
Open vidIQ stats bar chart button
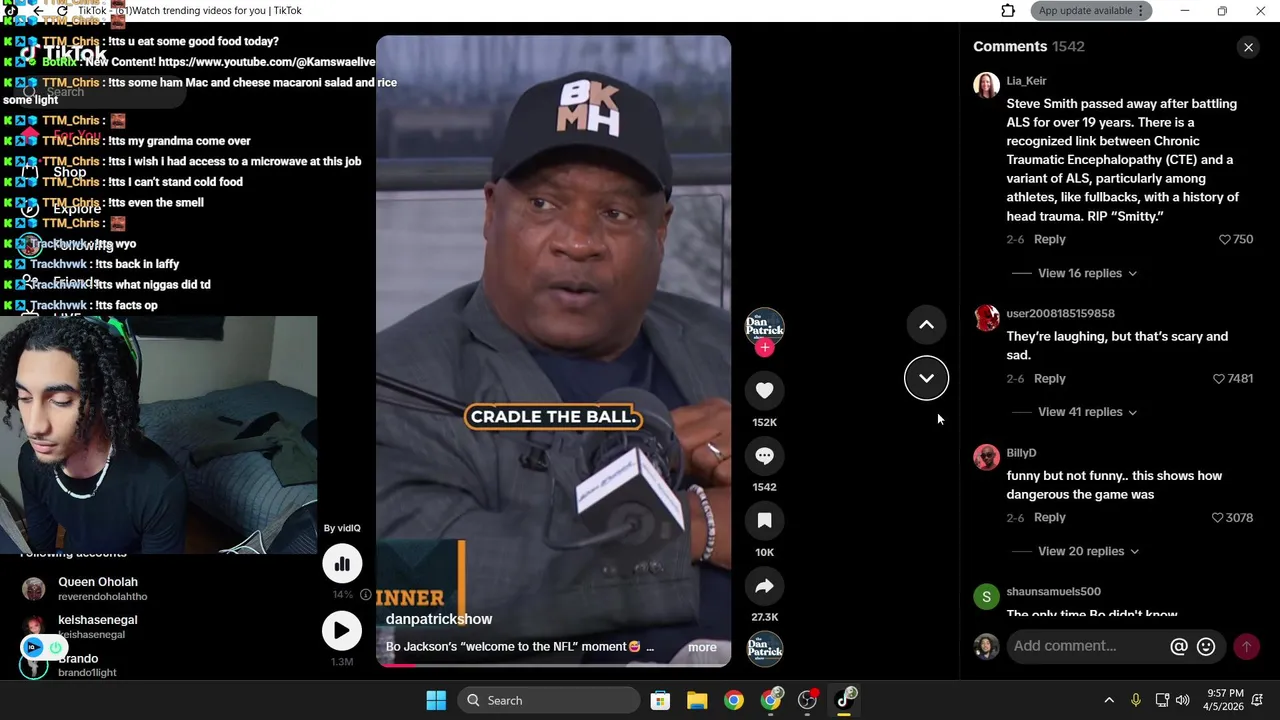[342, 564]
